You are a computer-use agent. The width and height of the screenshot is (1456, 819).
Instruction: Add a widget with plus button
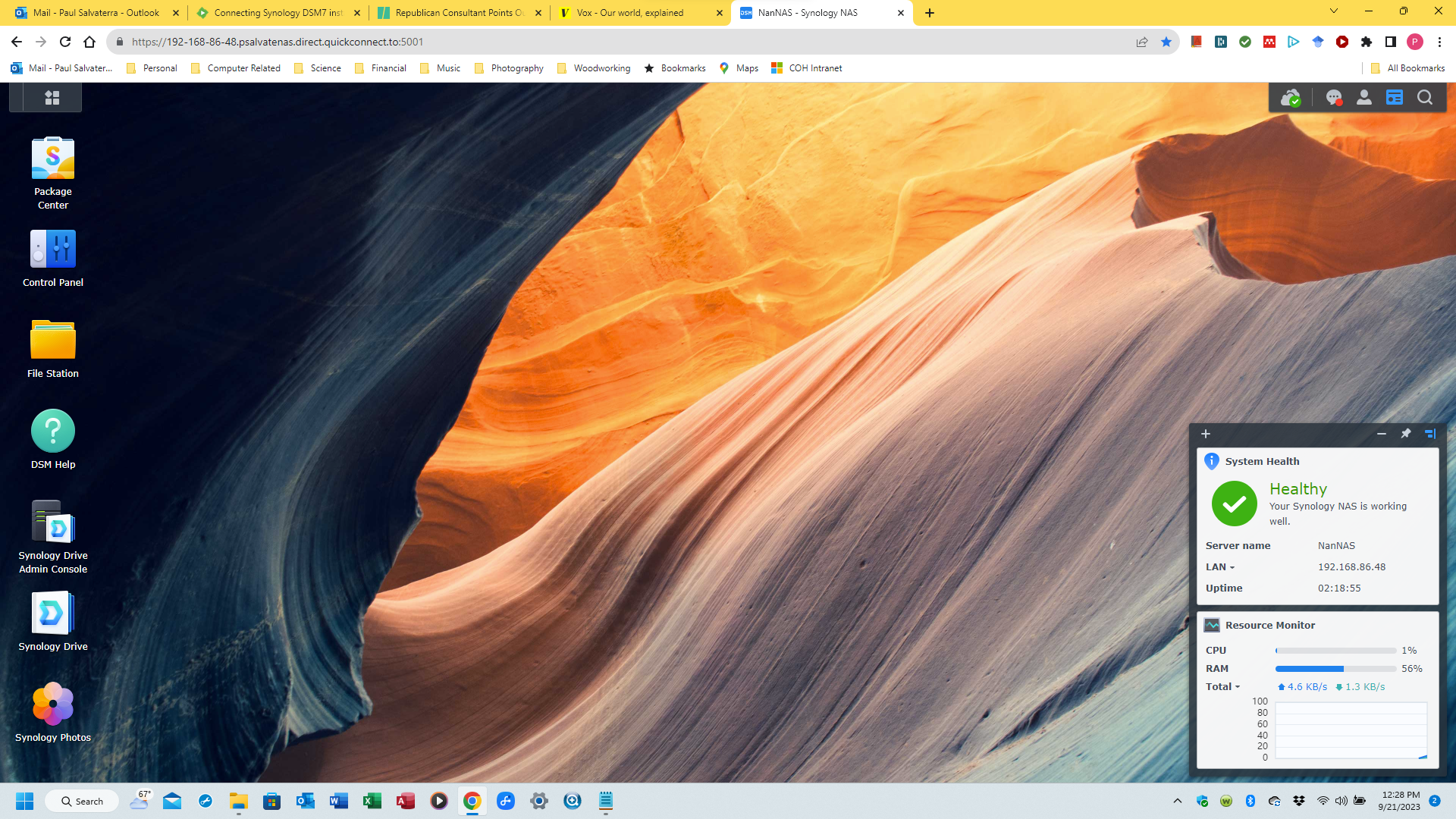coord(1206,434)
